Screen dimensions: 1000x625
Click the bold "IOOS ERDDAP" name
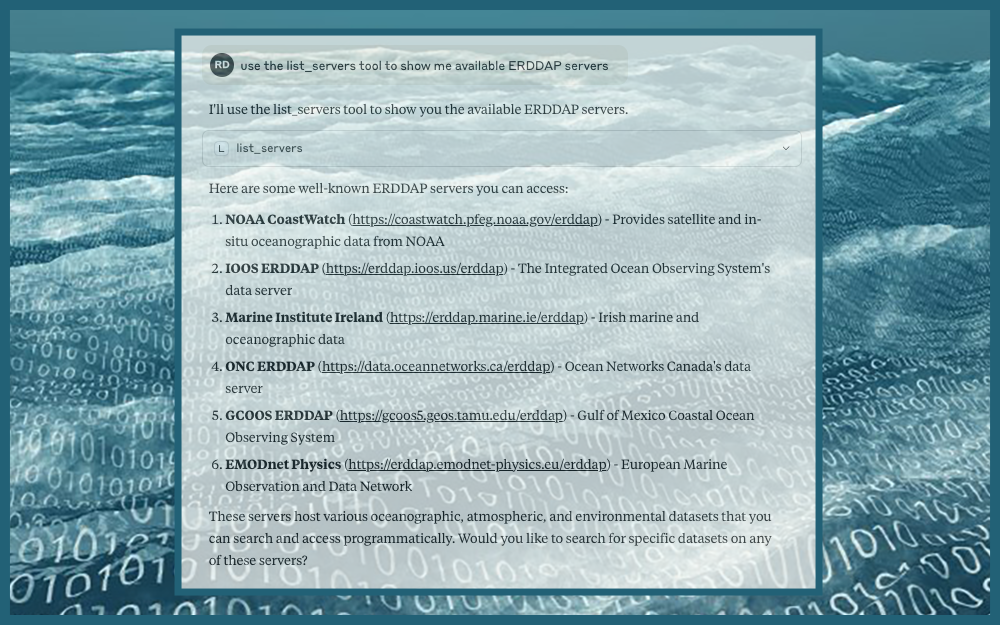[272, 268]
